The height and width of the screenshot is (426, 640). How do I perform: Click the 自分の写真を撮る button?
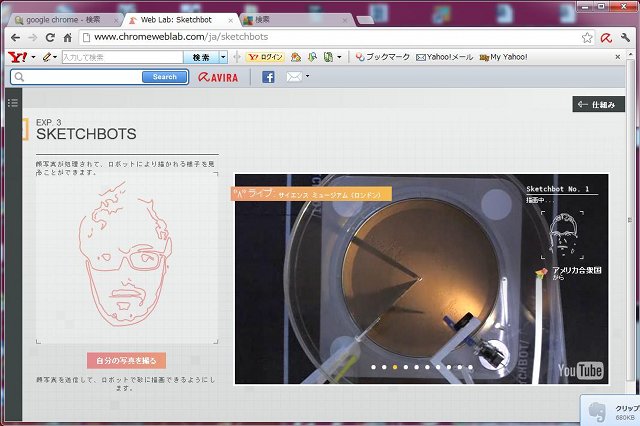[126, 361]
